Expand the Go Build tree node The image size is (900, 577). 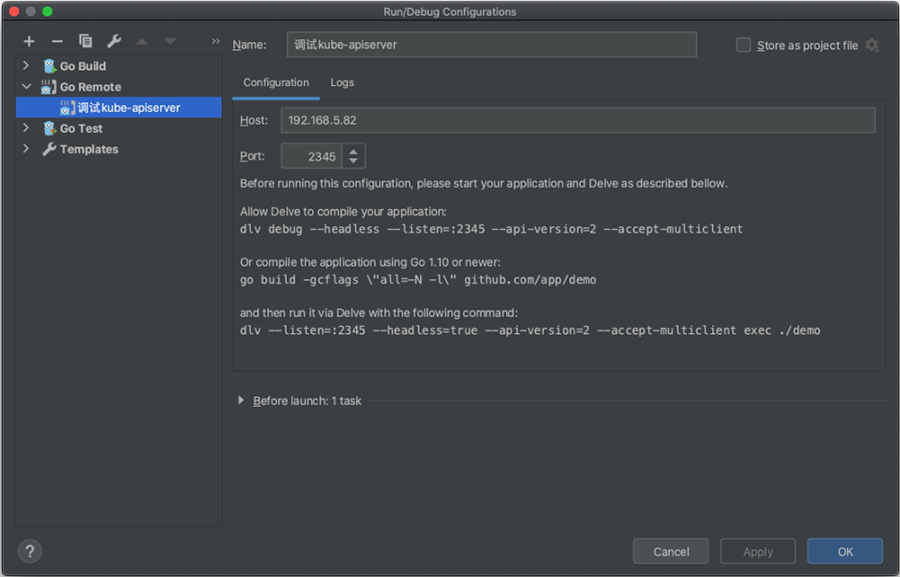point(26,66)
